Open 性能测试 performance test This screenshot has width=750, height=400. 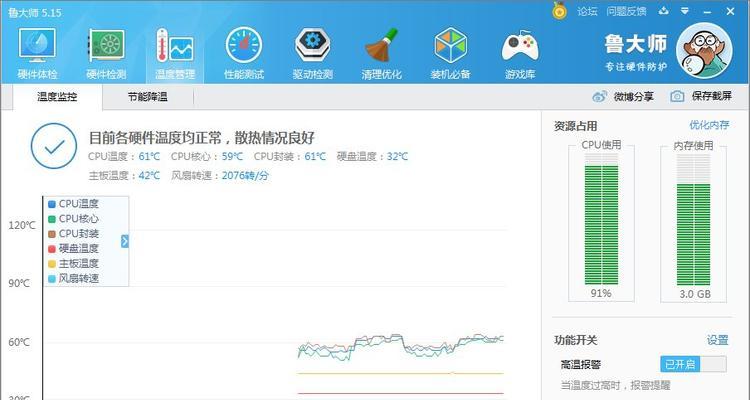244,54
